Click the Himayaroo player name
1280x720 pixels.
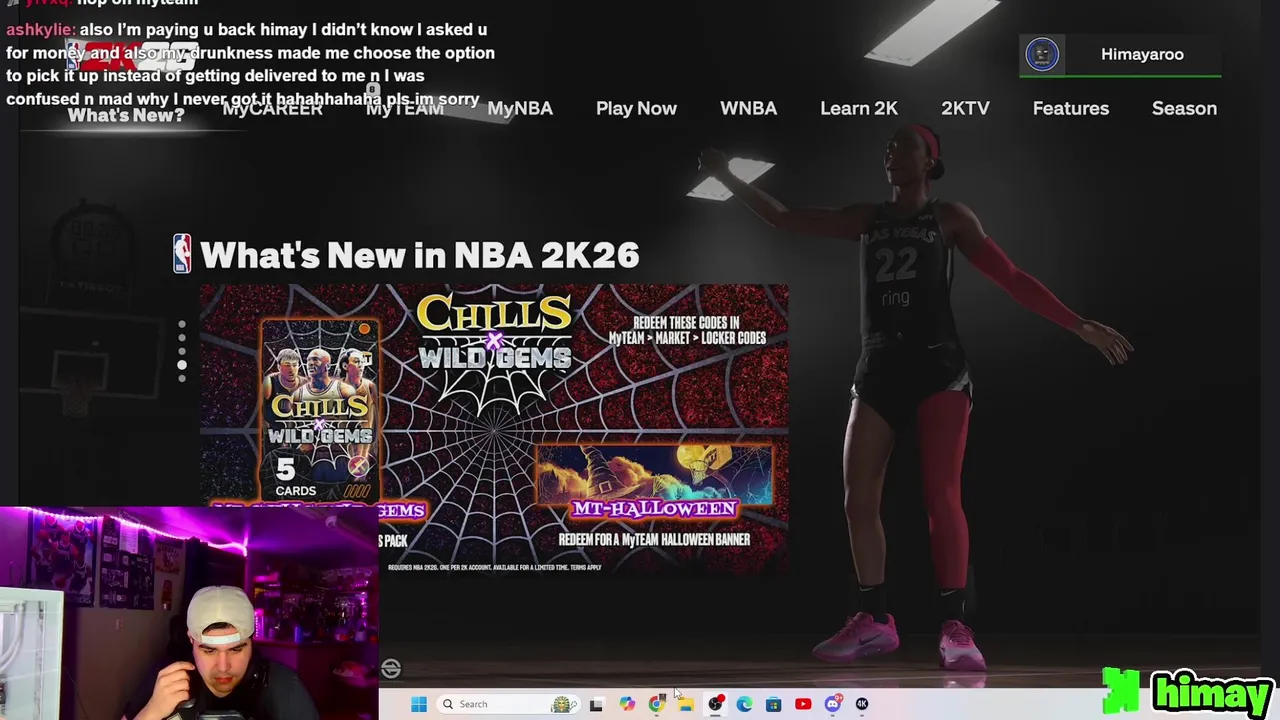tap(1142, 54)
